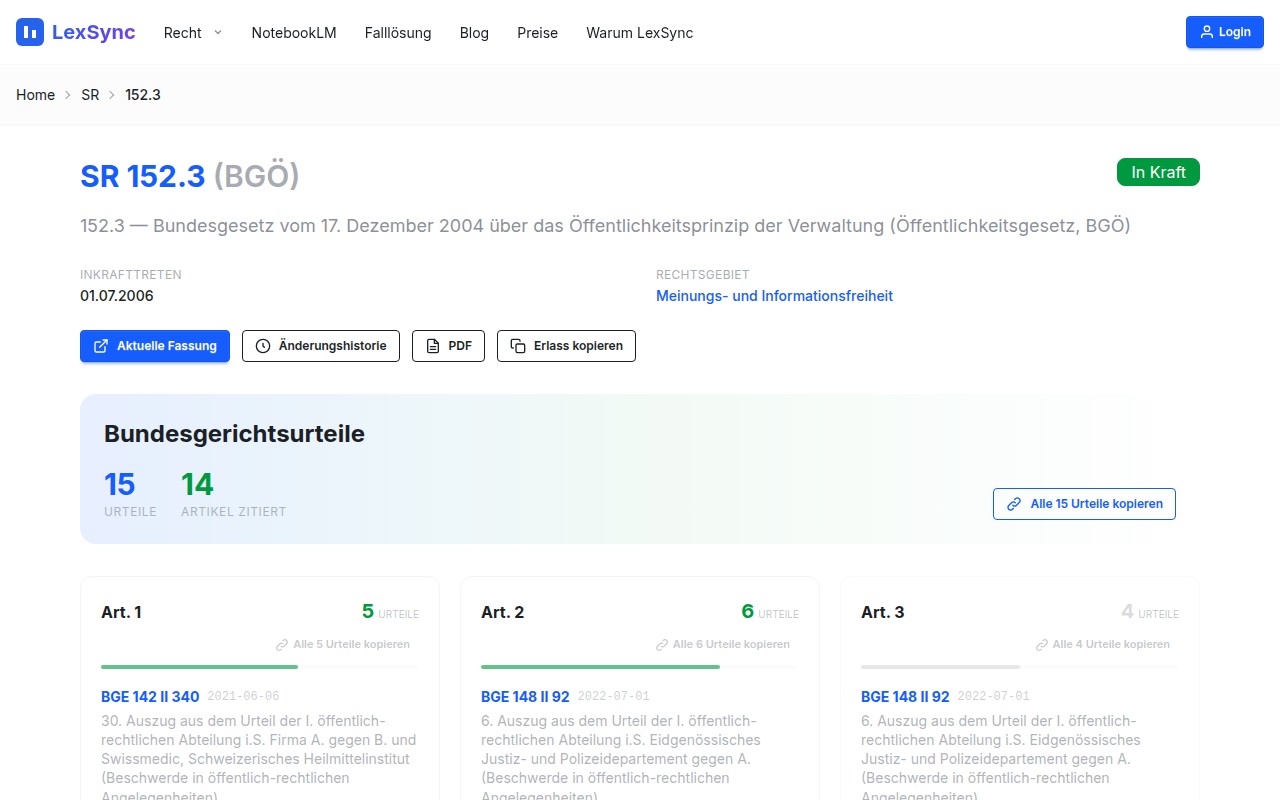This screenshot has width=1280, height=800.
Task: Click the In Kraft status badge
Action: coord(1158,172)
